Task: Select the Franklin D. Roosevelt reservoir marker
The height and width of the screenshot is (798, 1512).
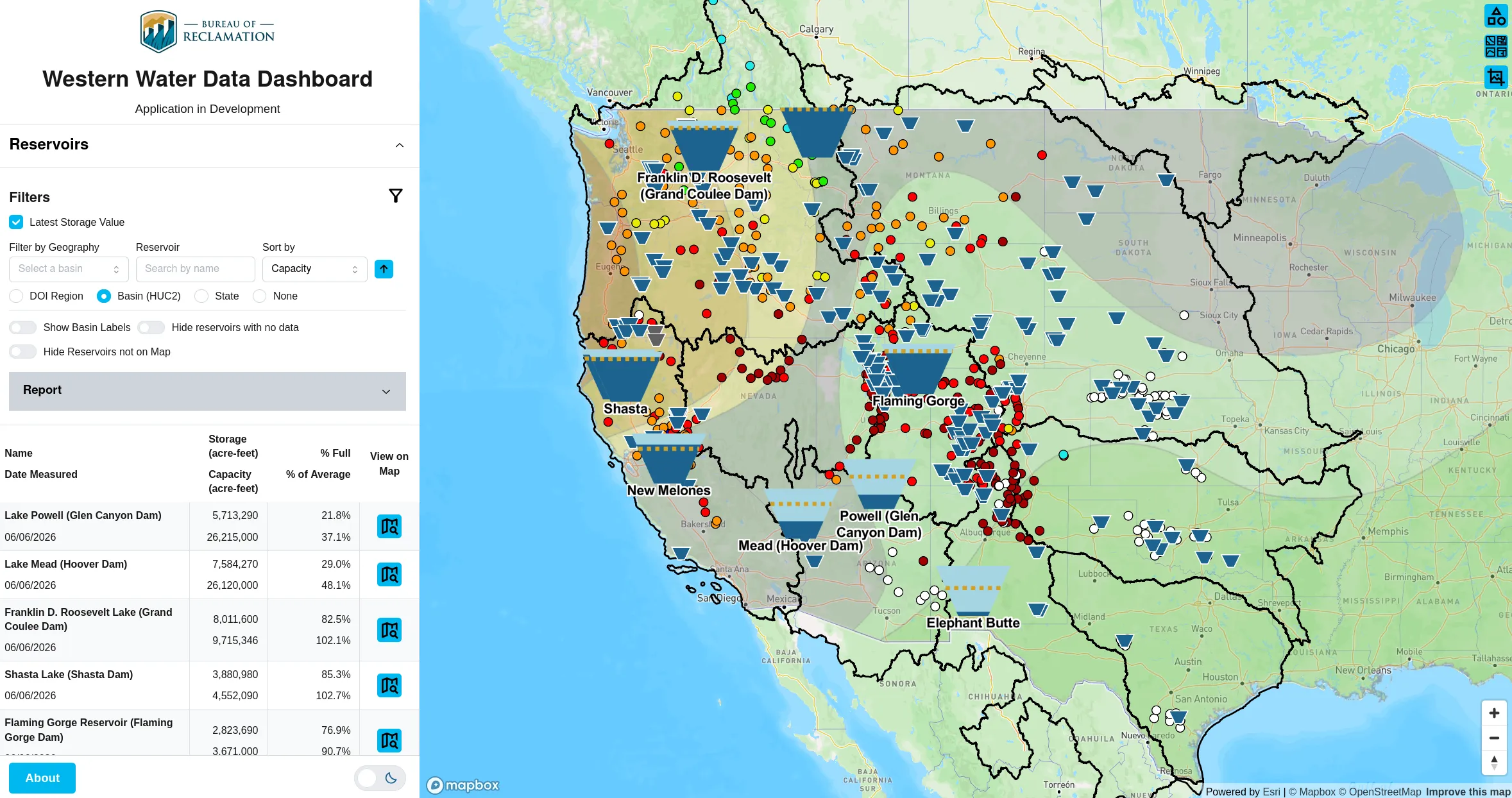Action: 704,146
